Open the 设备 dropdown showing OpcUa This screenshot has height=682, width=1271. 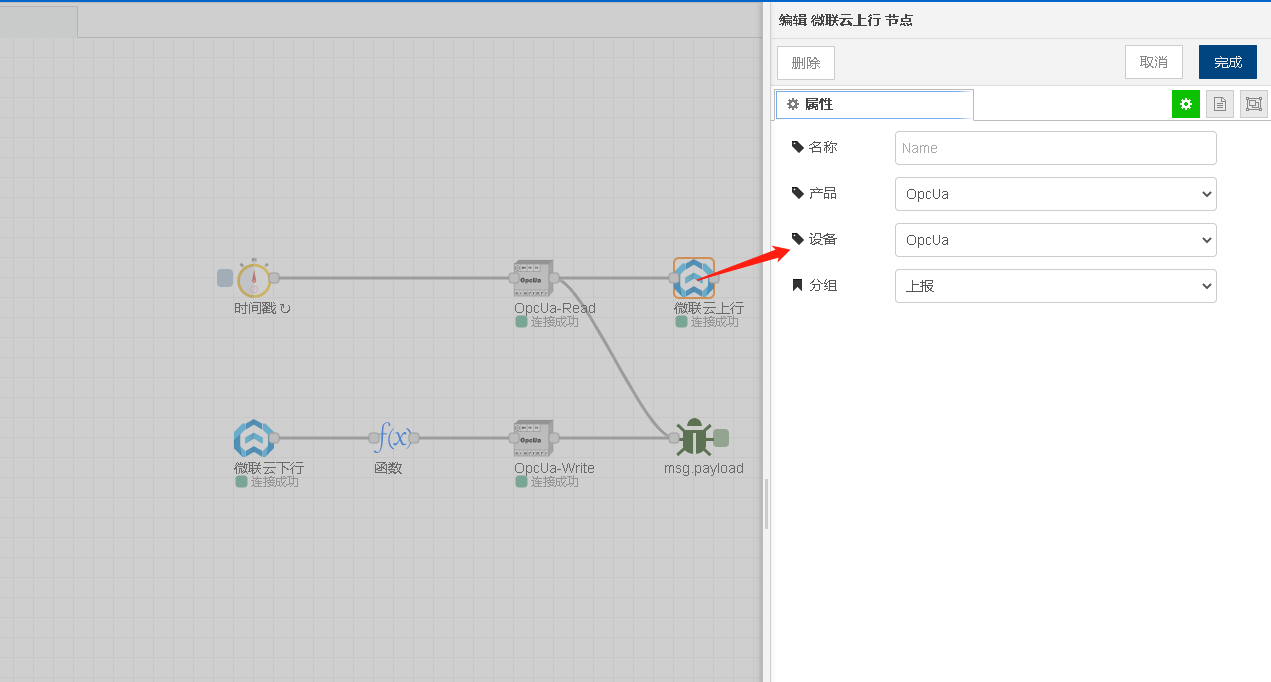point(1056,240)
